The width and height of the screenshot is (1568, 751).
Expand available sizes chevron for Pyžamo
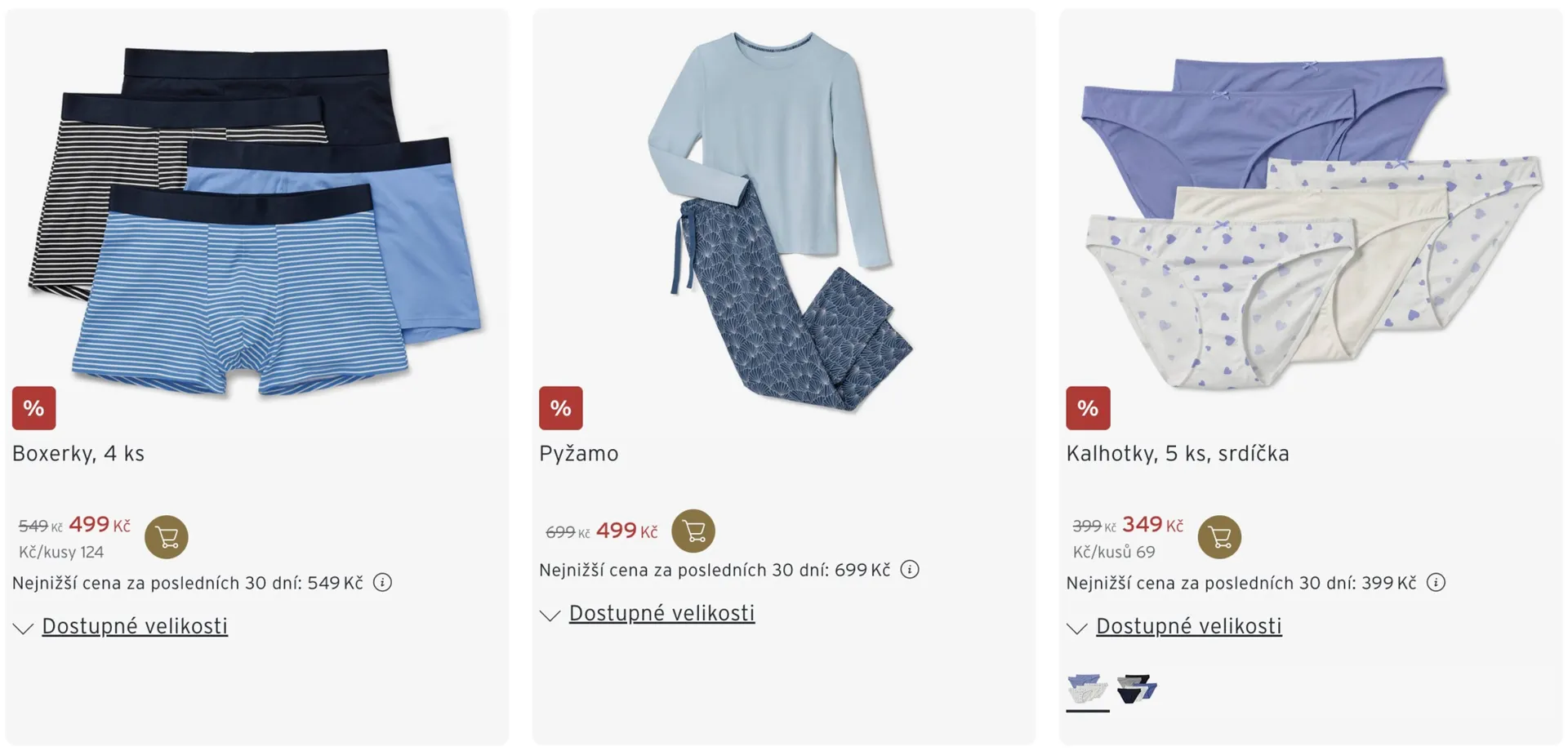[550, 615]
